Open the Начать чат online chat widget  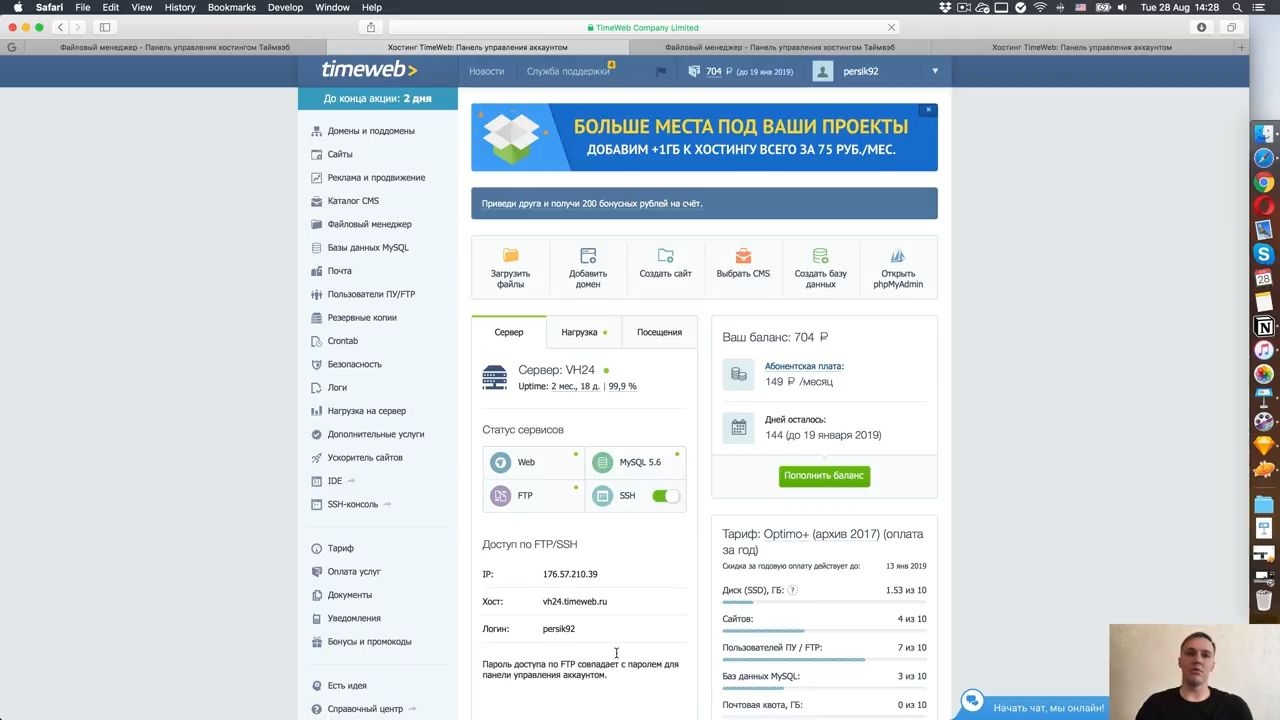[1034, 706]
